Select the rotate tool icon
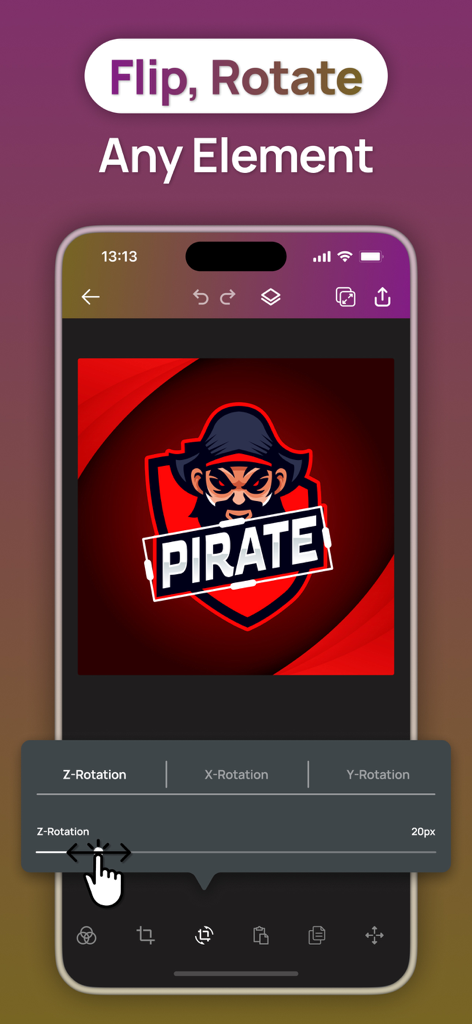 coord(204,936)
